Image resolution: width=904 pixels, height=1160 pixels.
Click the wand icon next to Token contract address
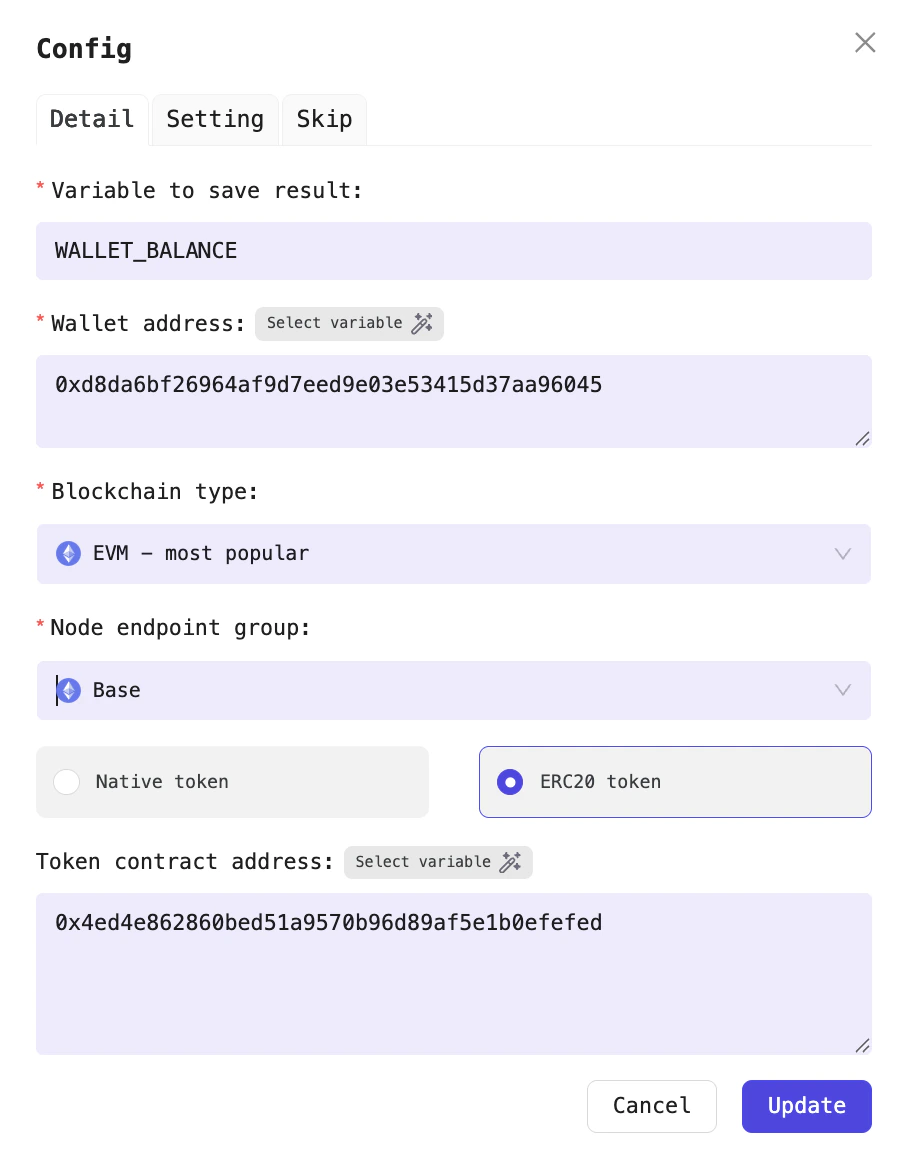click(511, 862)
